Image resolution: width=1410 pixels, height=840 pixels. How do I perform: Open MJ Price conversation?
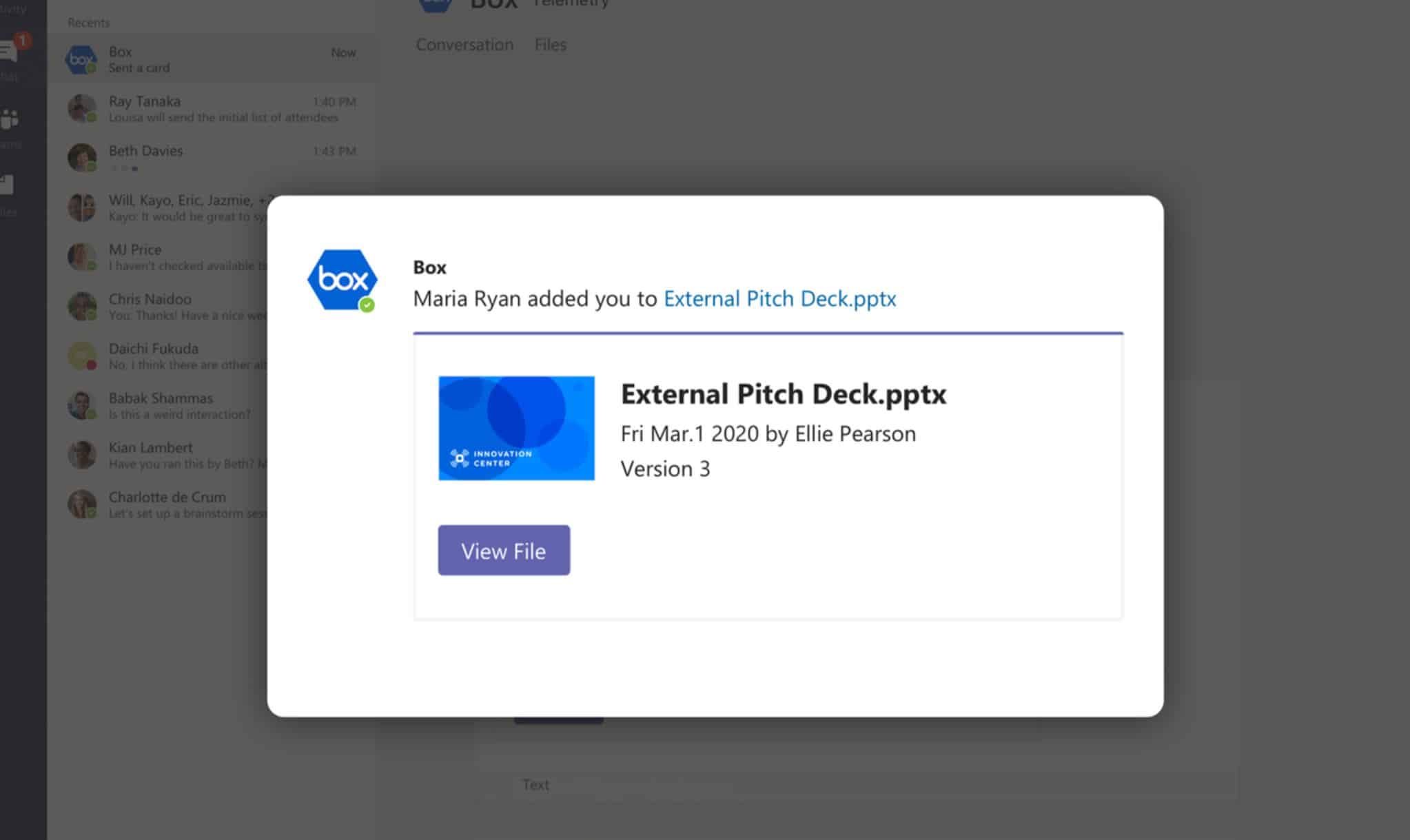(158, 257)
